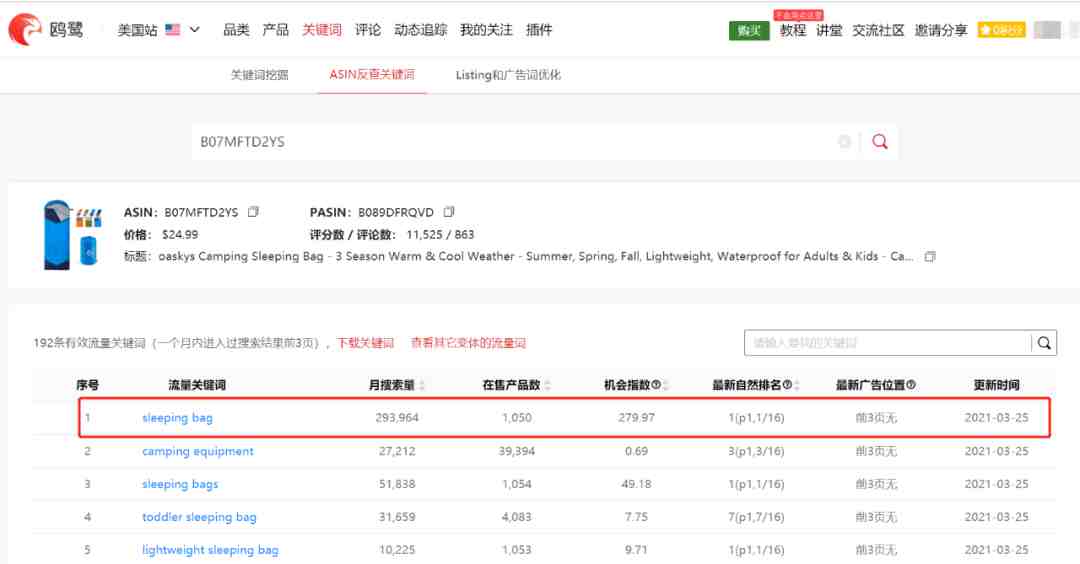1080x564 pixels.
Task: Click the 最新广告位置 help icon
Action: click(911, 384)
